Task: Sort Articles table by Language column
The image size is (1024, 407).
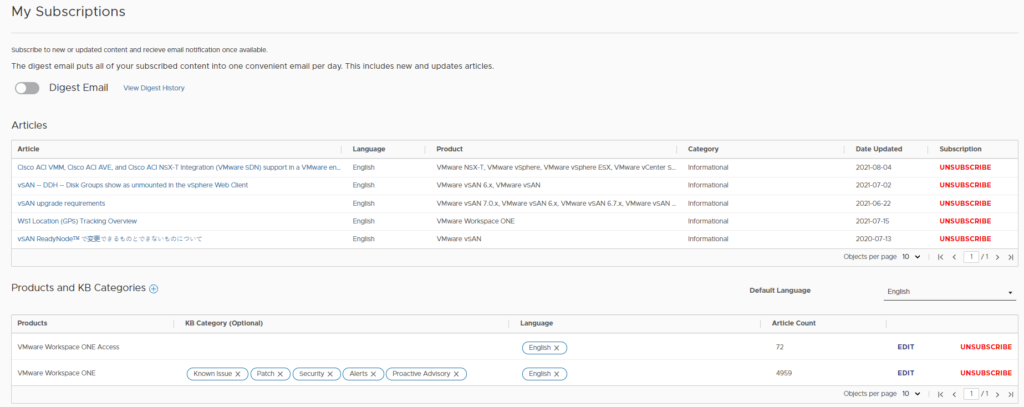Action: (x=369, y=149)
